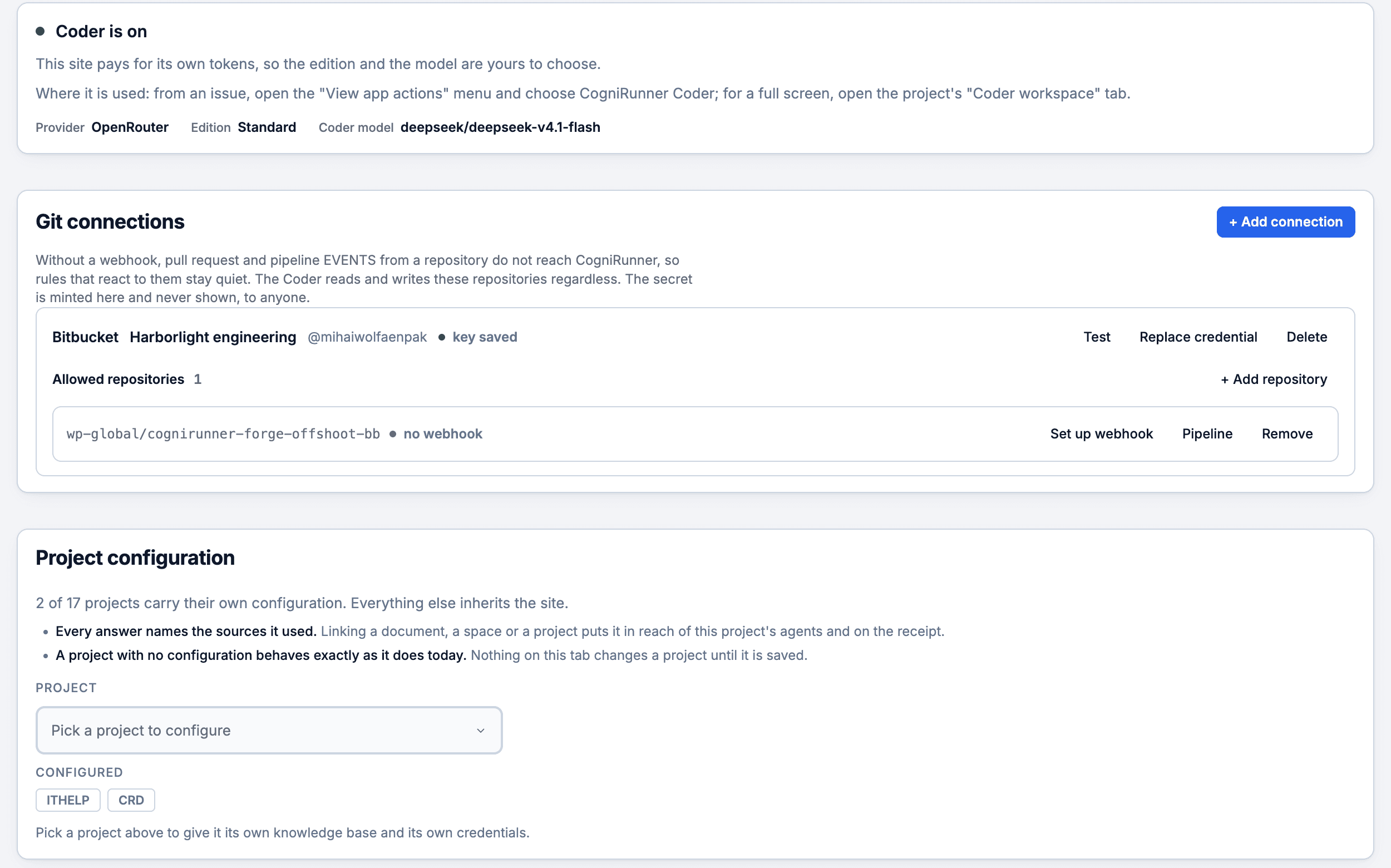Select the ITHELP configured project chip

pyautogui.click(x=68, y=800)
